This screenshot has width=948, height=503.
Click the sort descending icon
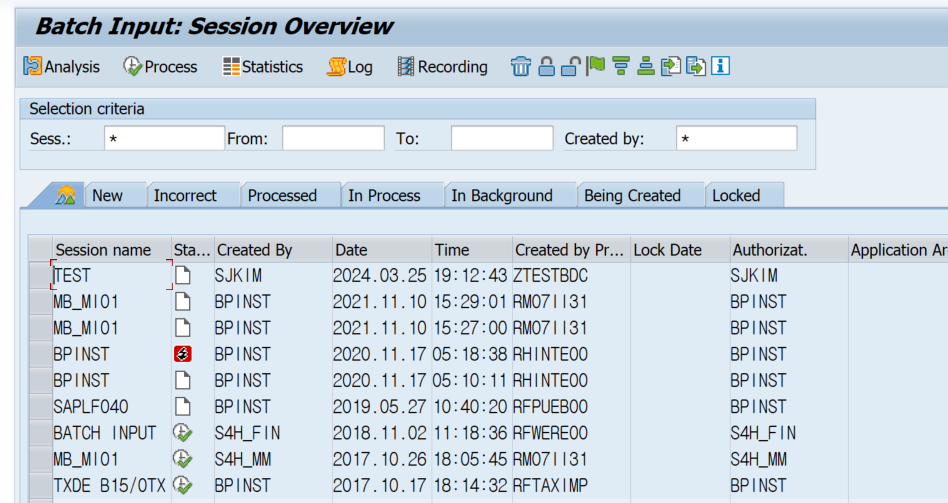[x=621, y=65]
